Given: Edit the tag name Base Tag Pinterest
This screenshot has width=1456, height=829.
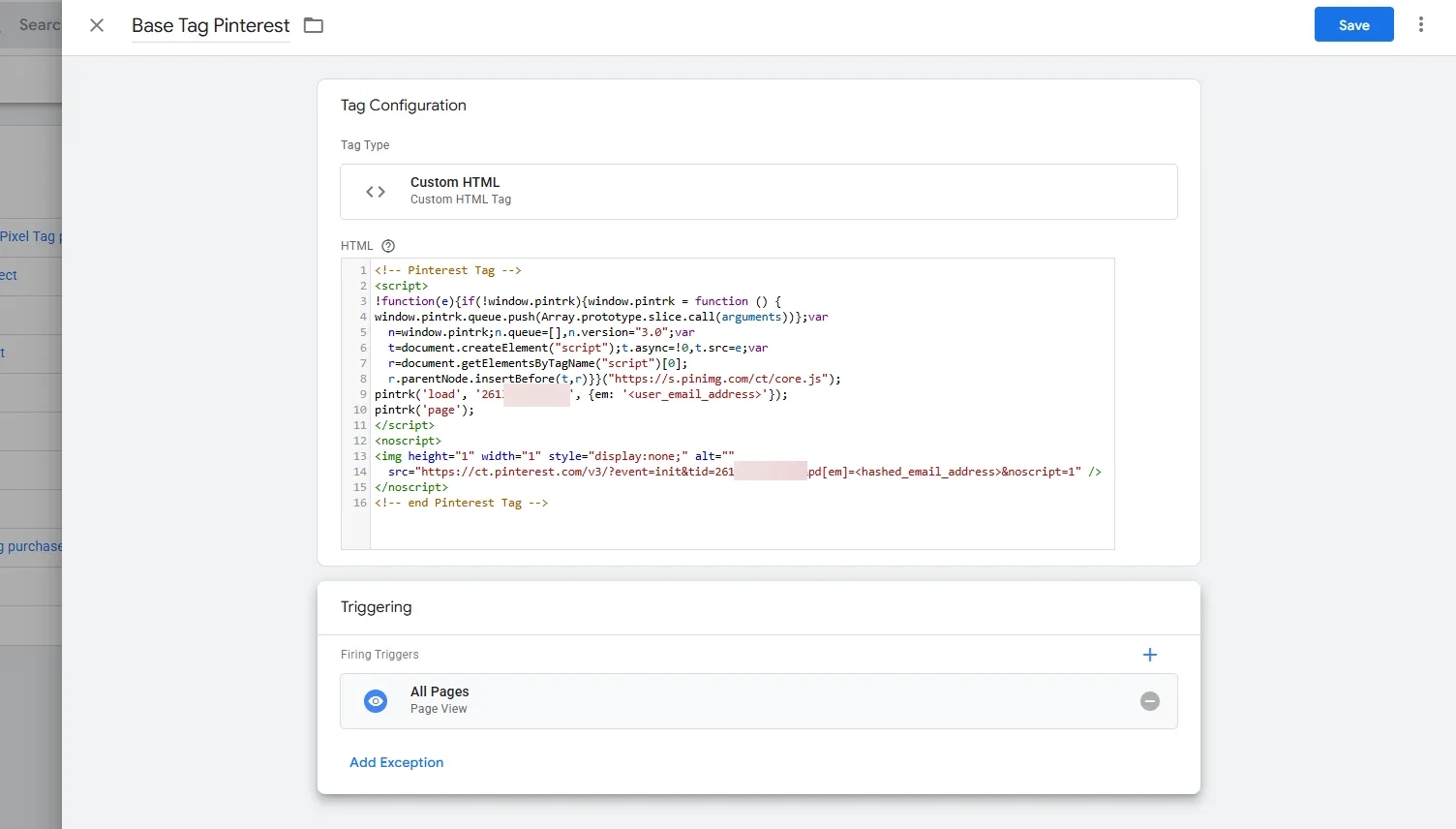Looking at the screenshot, I should (211, 26).
